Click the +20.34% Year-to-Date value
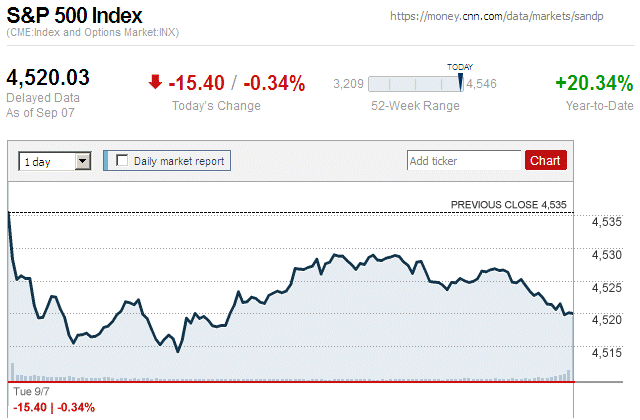Viewport: 640px width, 420px height. [x=594, y=83]
